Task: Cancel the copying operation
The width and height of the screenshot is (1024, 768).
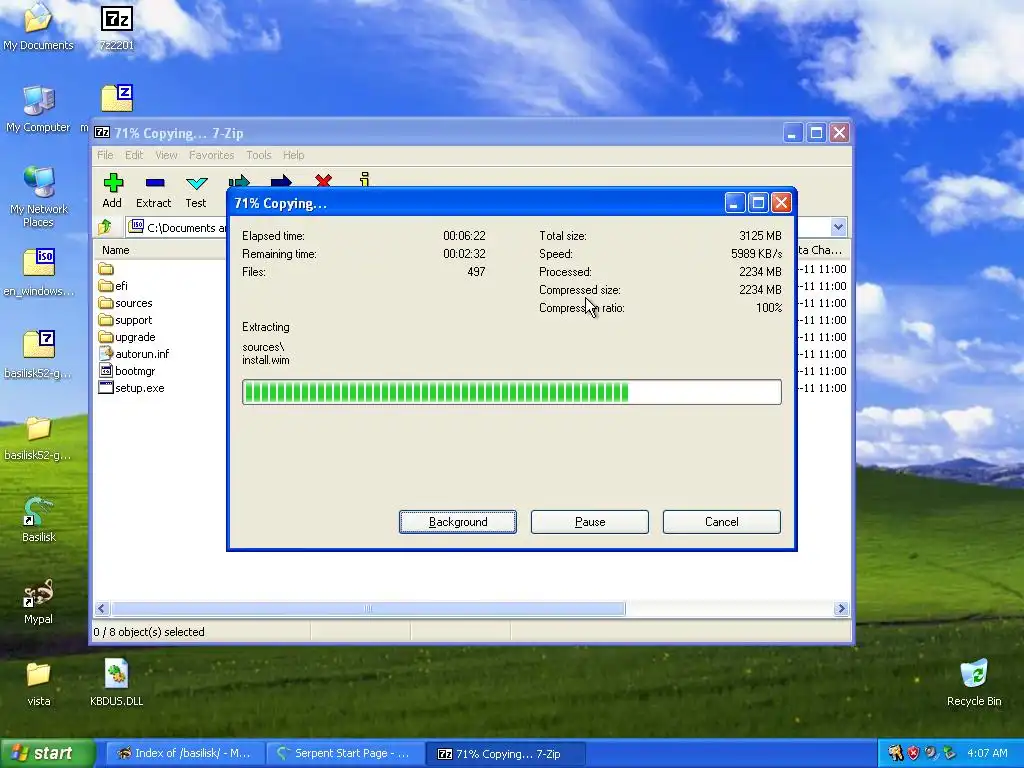Action: (x=722, y=522)
